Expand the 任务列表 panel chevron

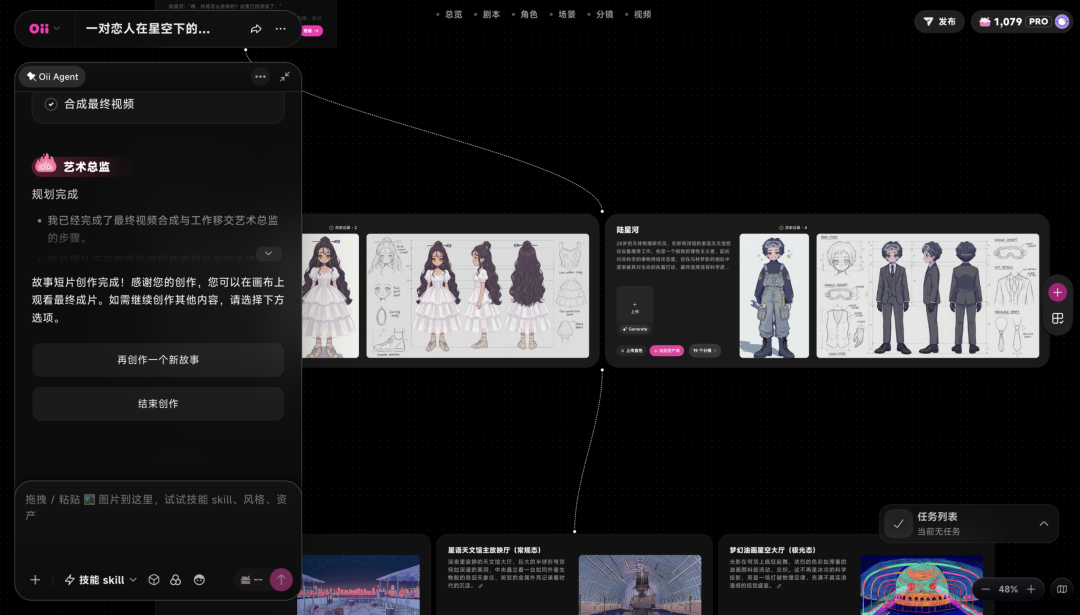[x=1044, y=523]
